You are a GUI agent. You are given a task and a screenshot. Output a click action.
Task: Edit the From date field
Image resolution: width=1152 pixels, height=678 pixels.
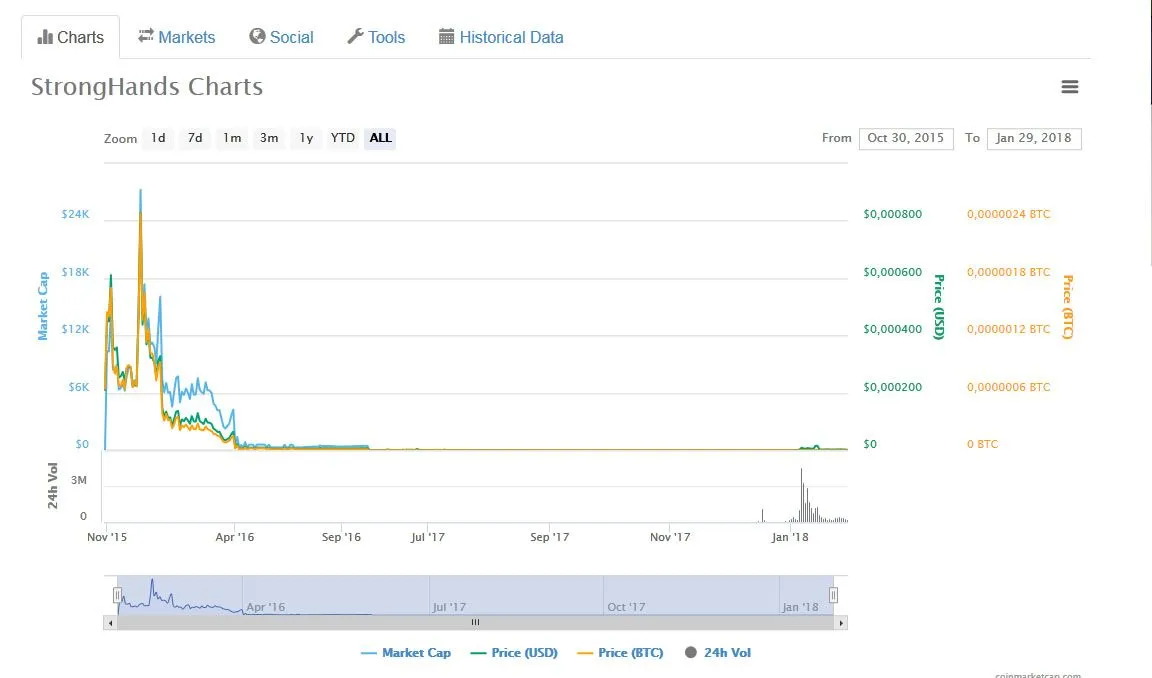coord(906,138)
